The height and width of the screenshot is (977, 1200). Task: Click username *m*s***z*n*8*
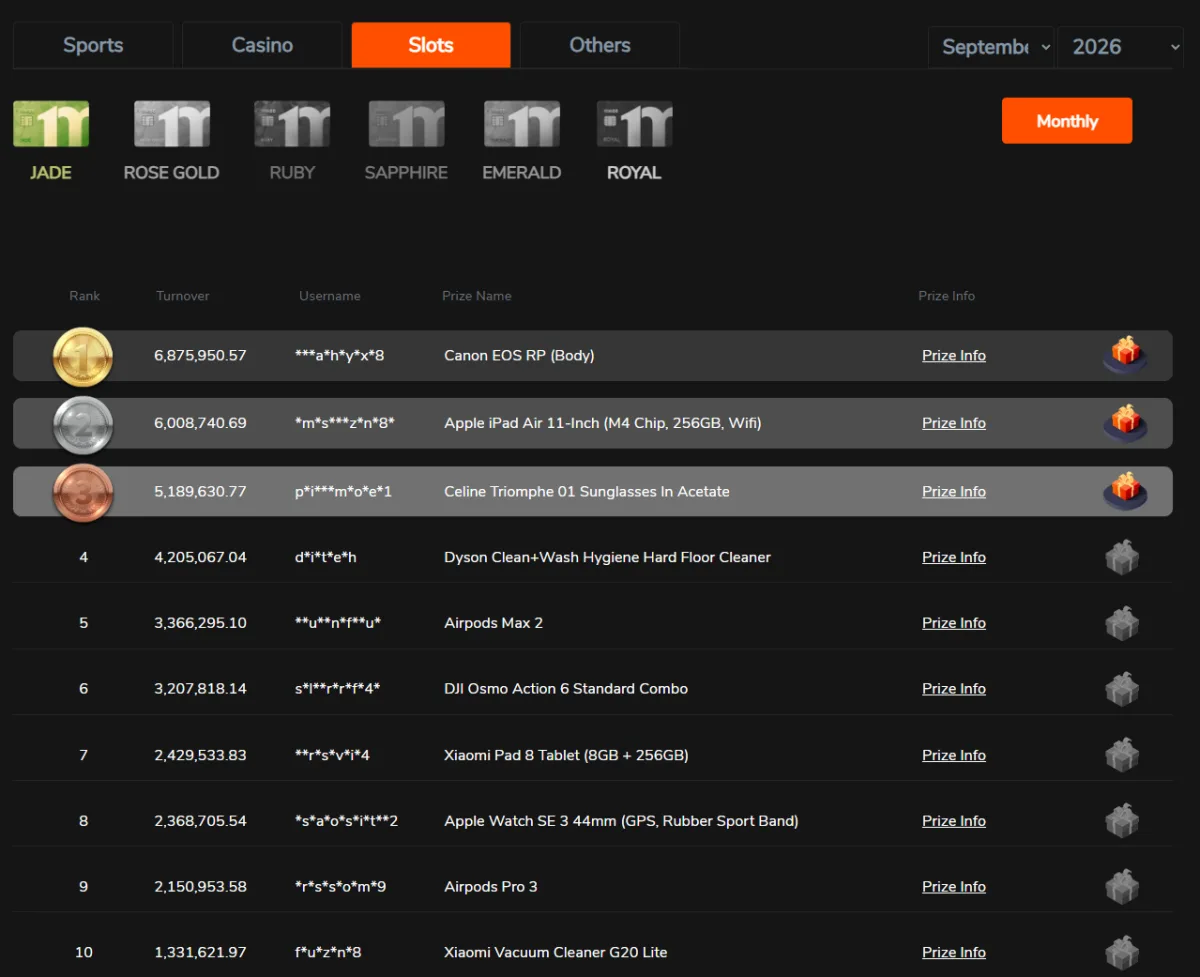345,424
